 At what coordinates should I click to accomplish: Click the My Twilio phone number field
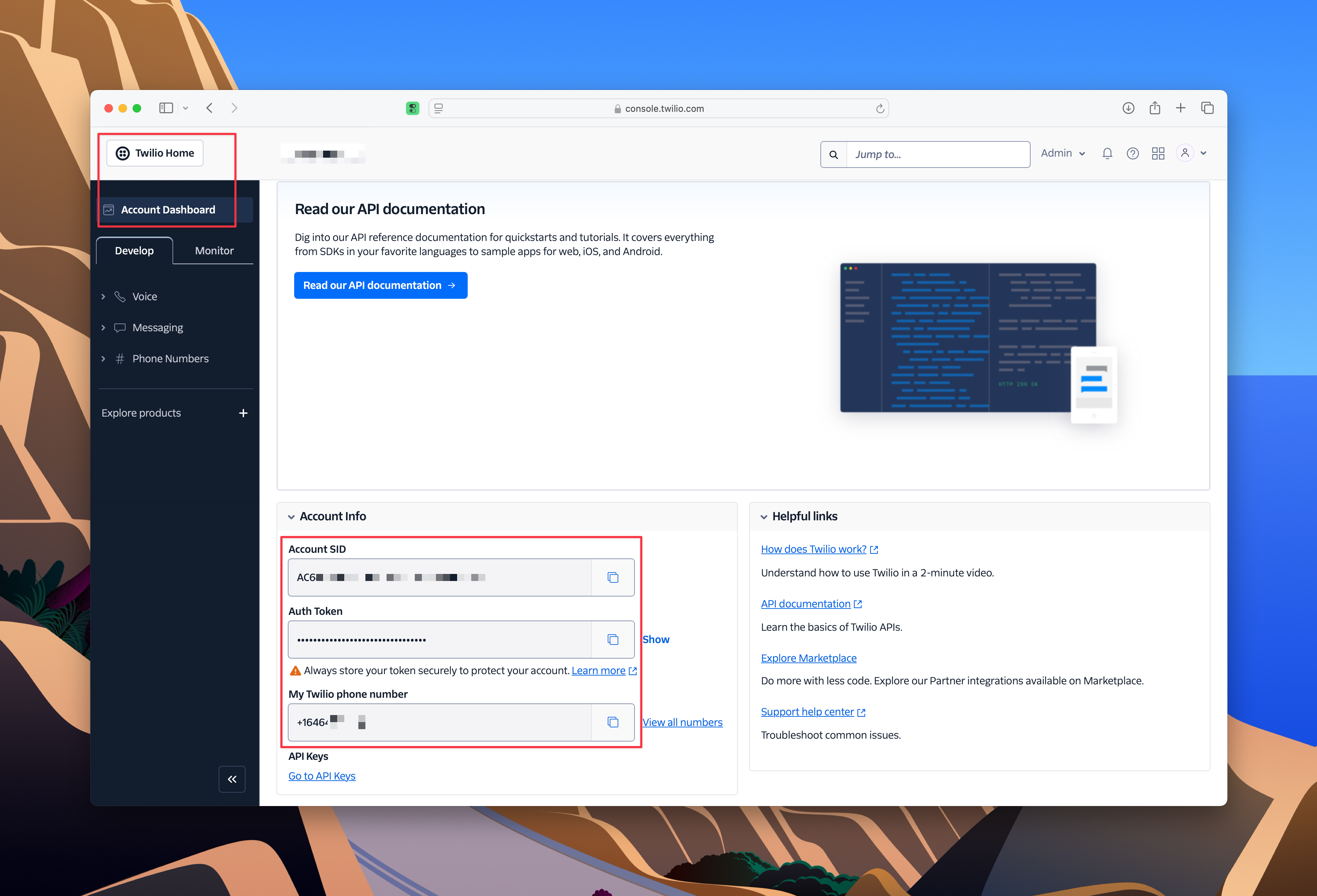click(x=440, y=722)
